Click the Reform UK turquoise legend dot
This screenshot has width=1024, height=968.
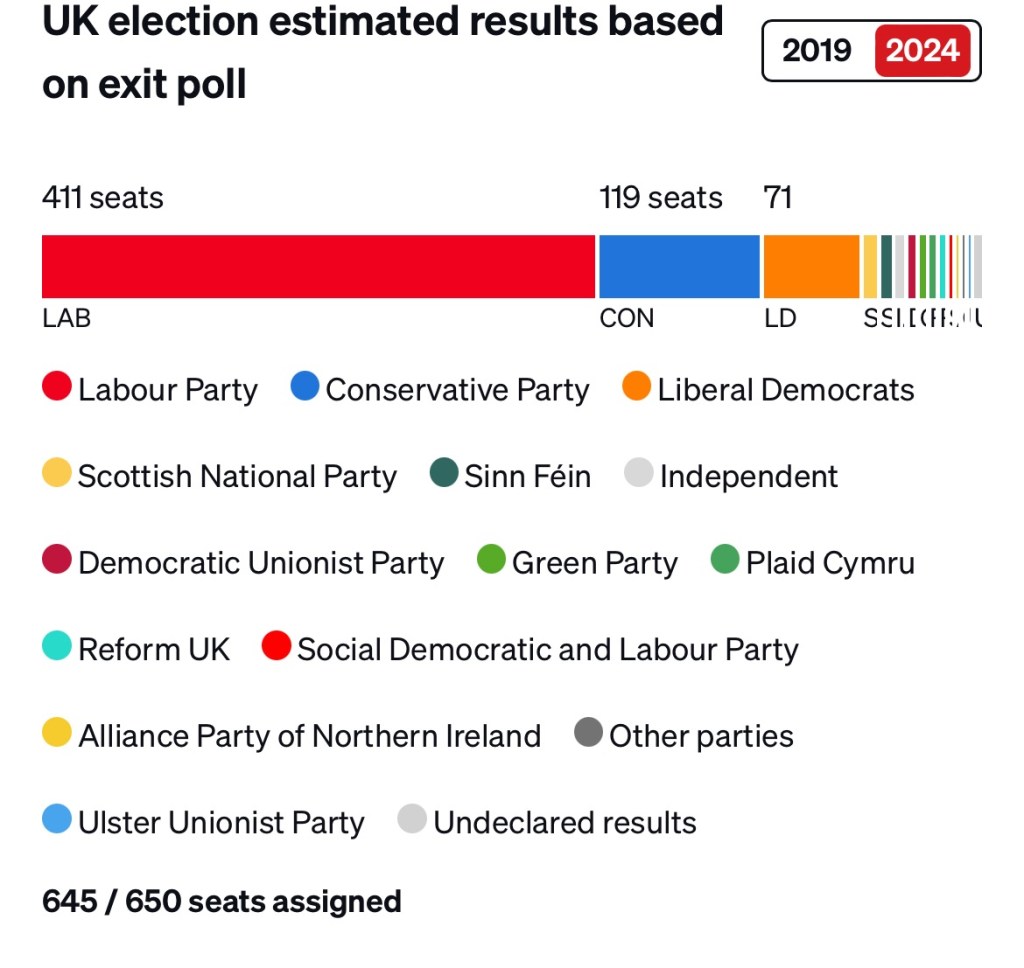coord(57,647)
